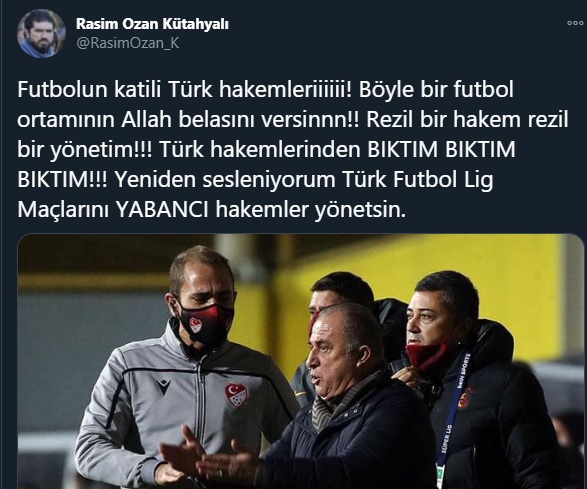Screen dimensions: 587x489
Task: Open the @RasimOzan_K handle link
Action: click(128, 43)
